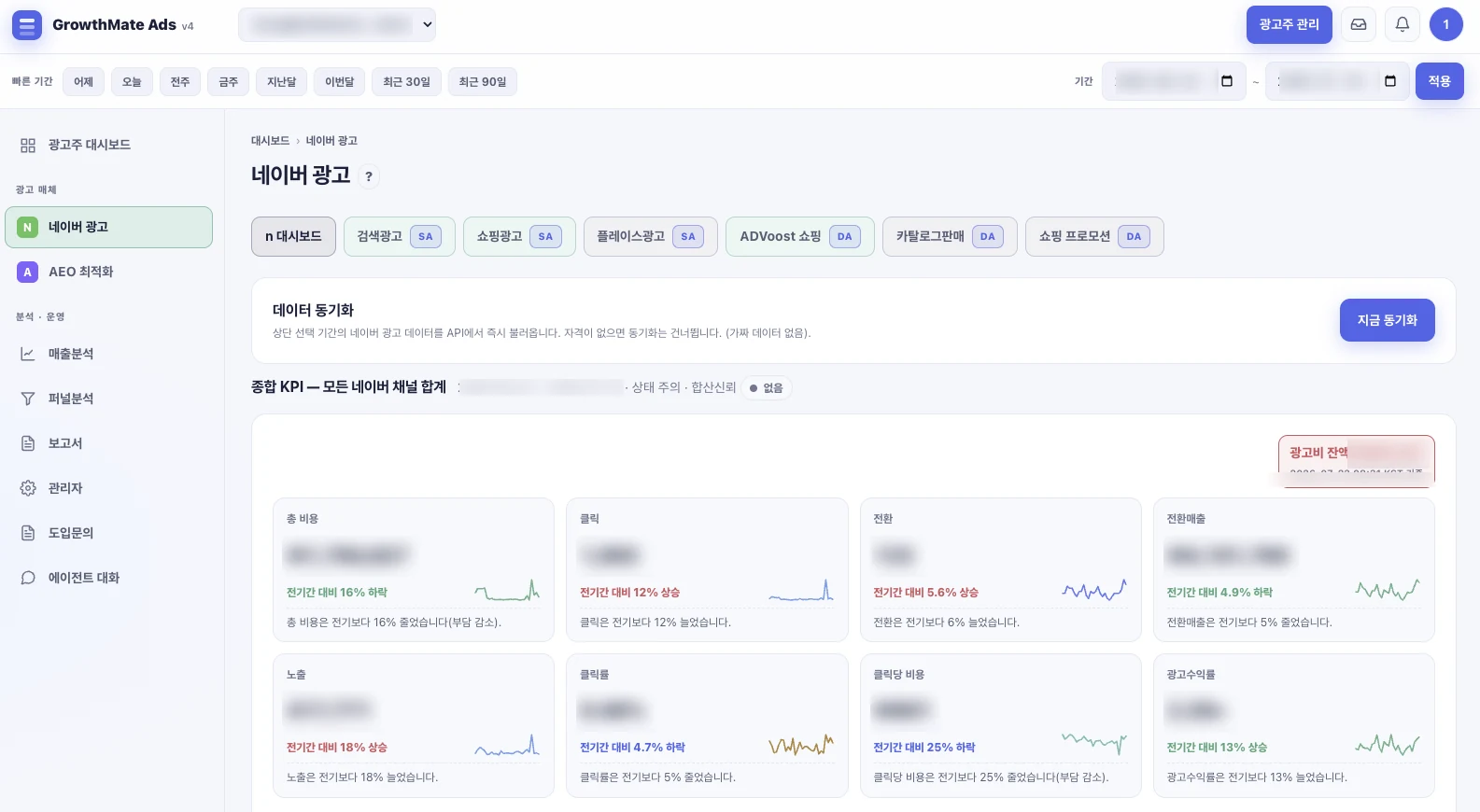Click the 에이전트 대화 chat bubble icon

click(x=28, y=579)
